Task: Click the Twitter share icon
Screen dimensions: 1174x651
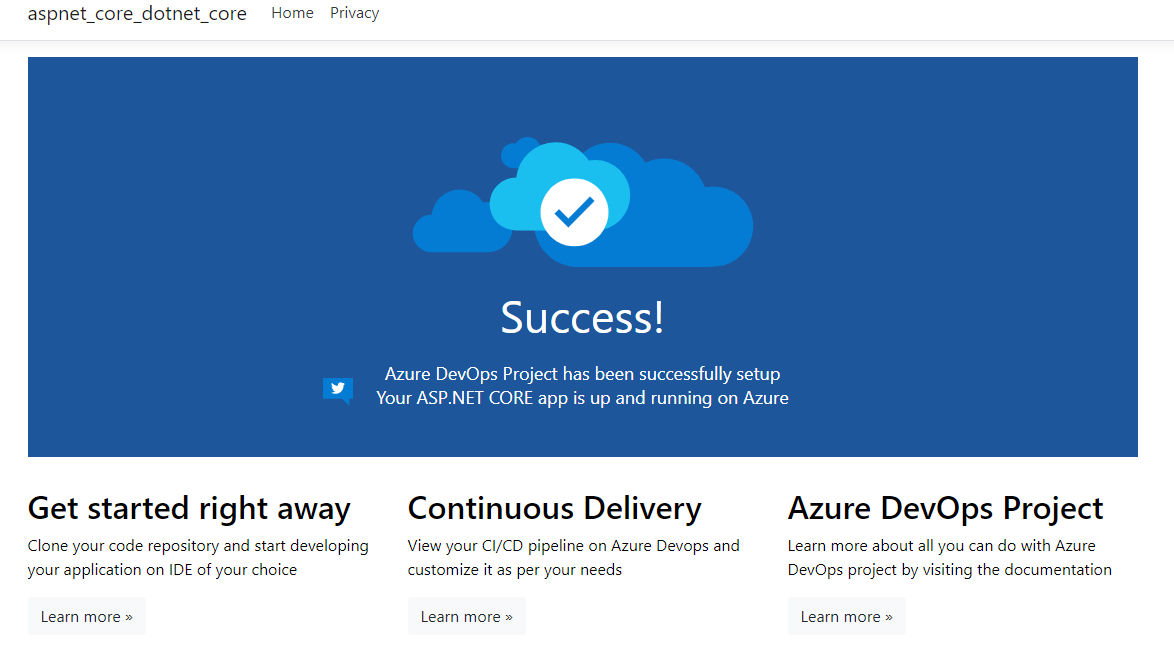Action: tap(338, 390)
